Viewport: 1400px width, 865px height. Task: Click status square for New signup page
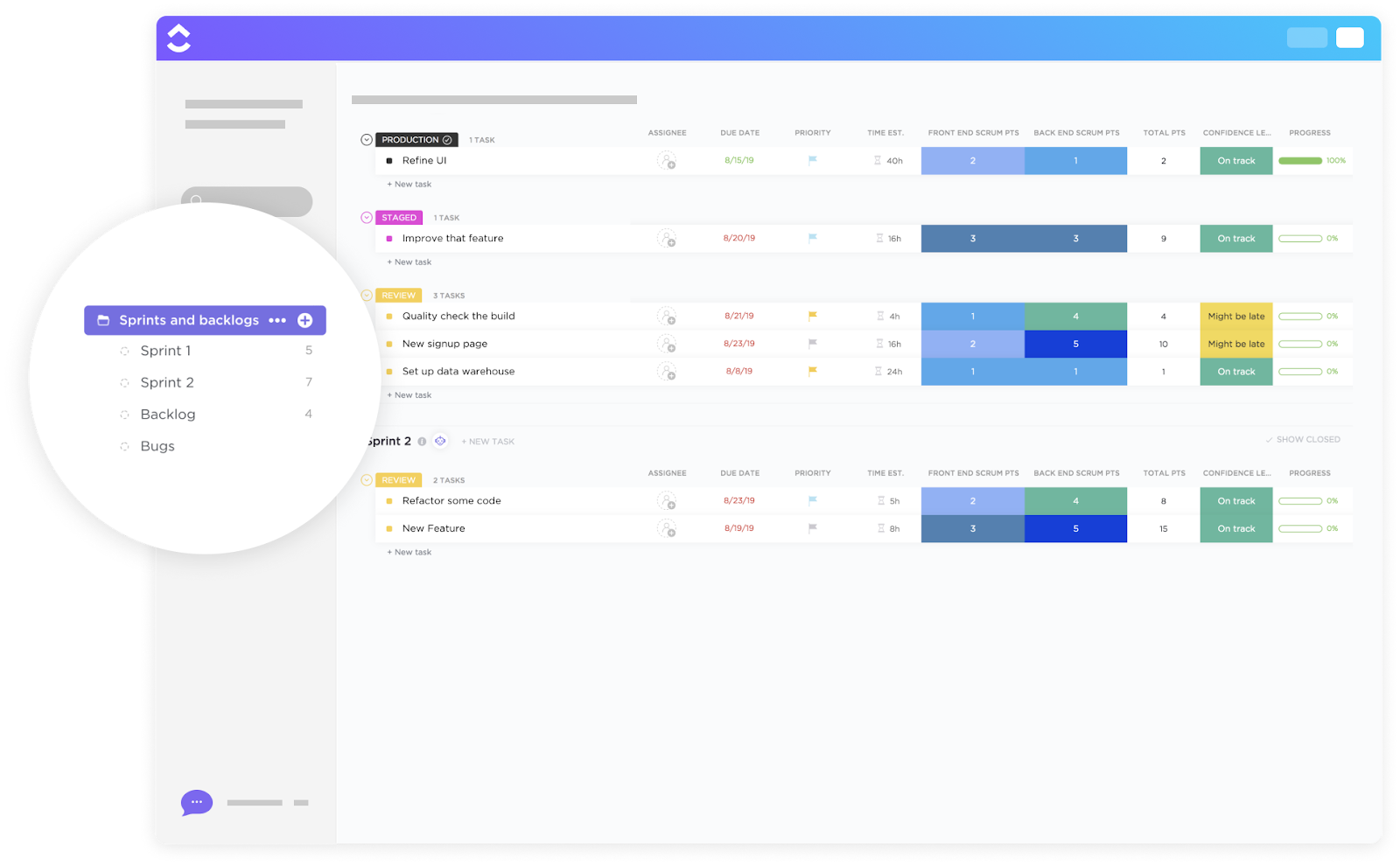(x=389, y=344)
